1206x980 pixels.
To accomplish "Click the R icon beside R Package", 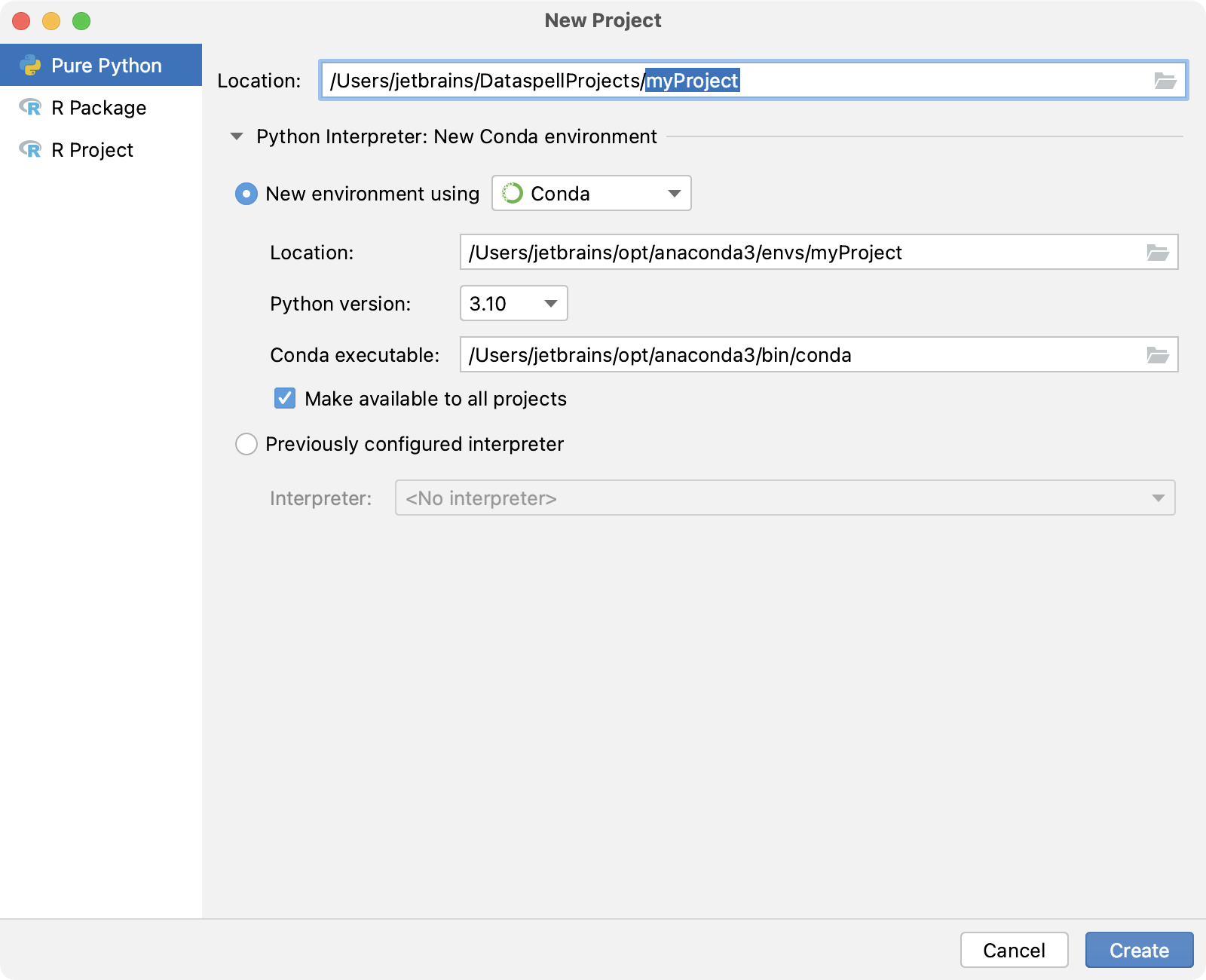I will pyautogui.click(x=30, y=108).
